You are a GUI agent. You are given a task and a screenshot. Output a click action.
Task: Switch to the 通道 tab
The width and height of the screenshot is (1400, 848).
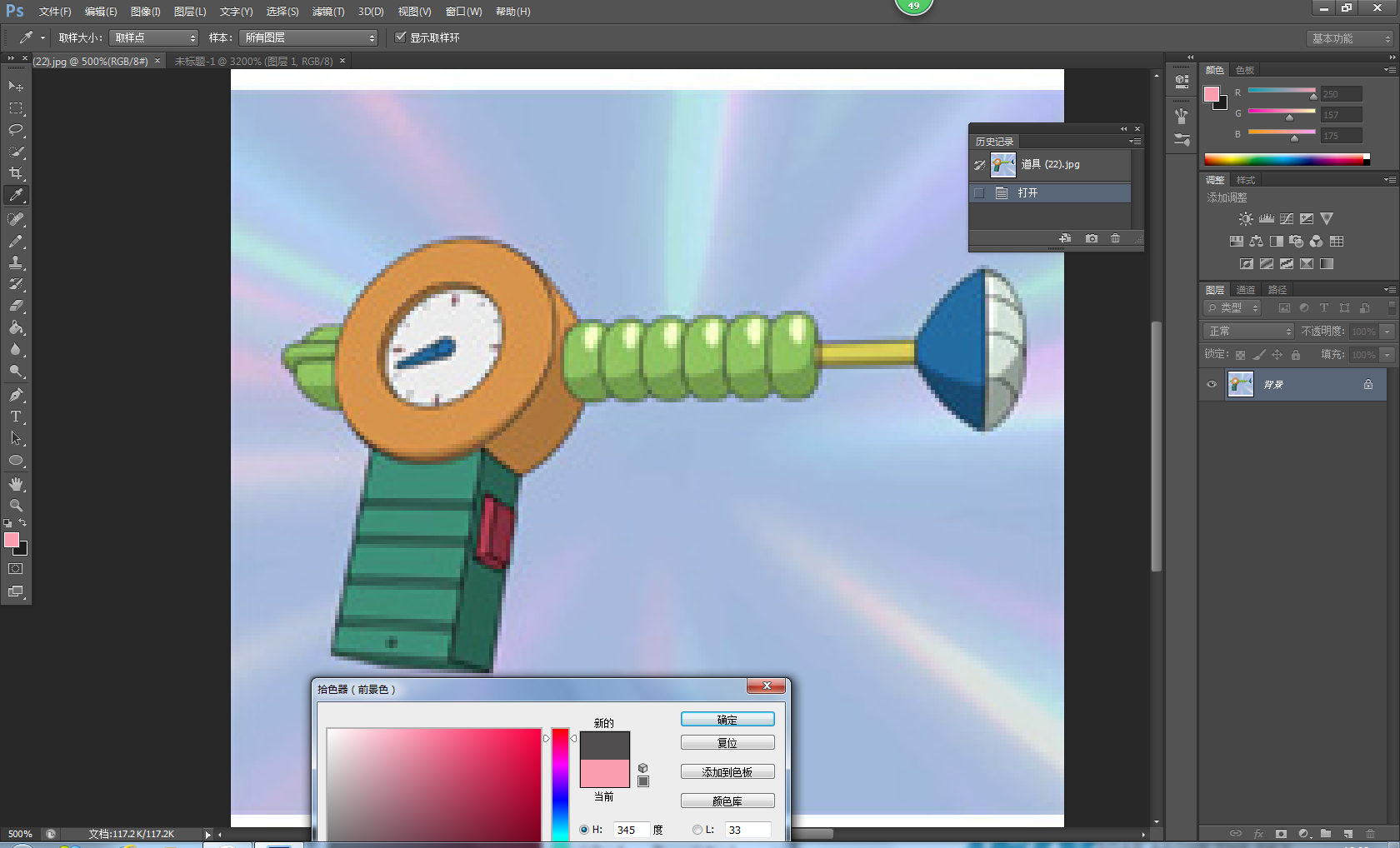click(1246, 290)
